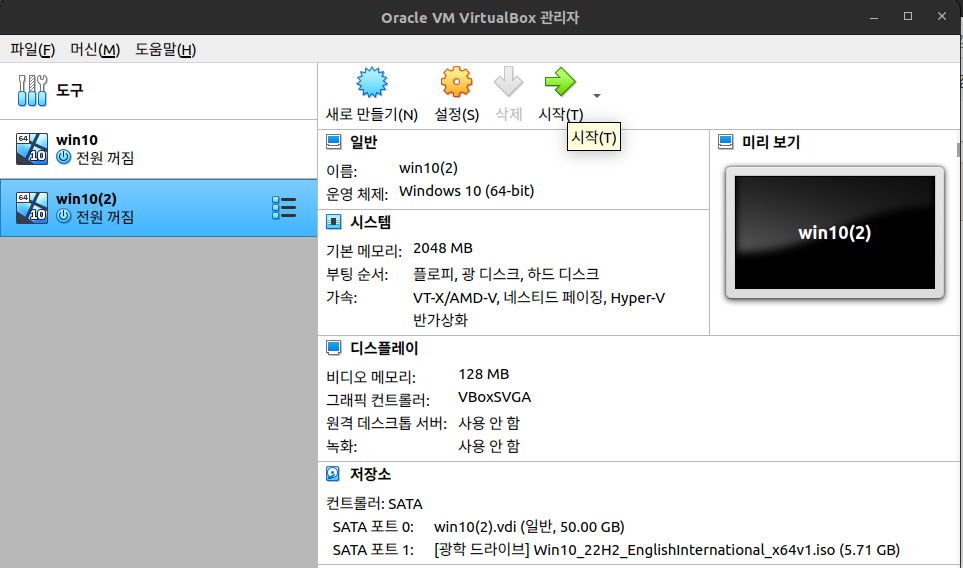Click power-off status icon under win10
Viewport: 963px width, 568px height.
(x=63, y=157)
